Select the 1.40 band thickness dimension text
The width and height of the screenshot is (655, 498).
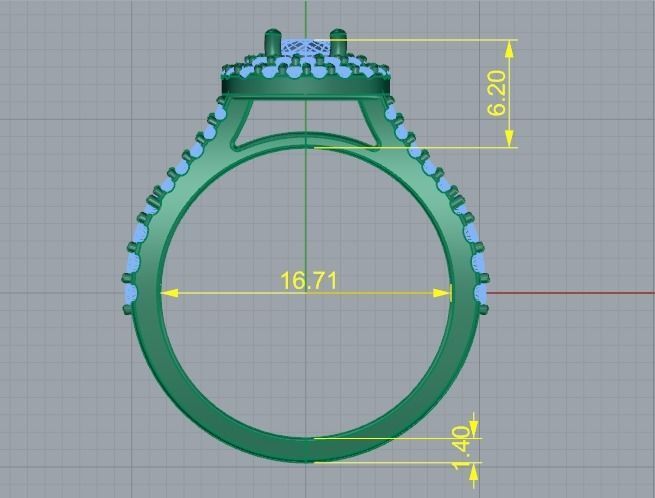coord(462,447)
